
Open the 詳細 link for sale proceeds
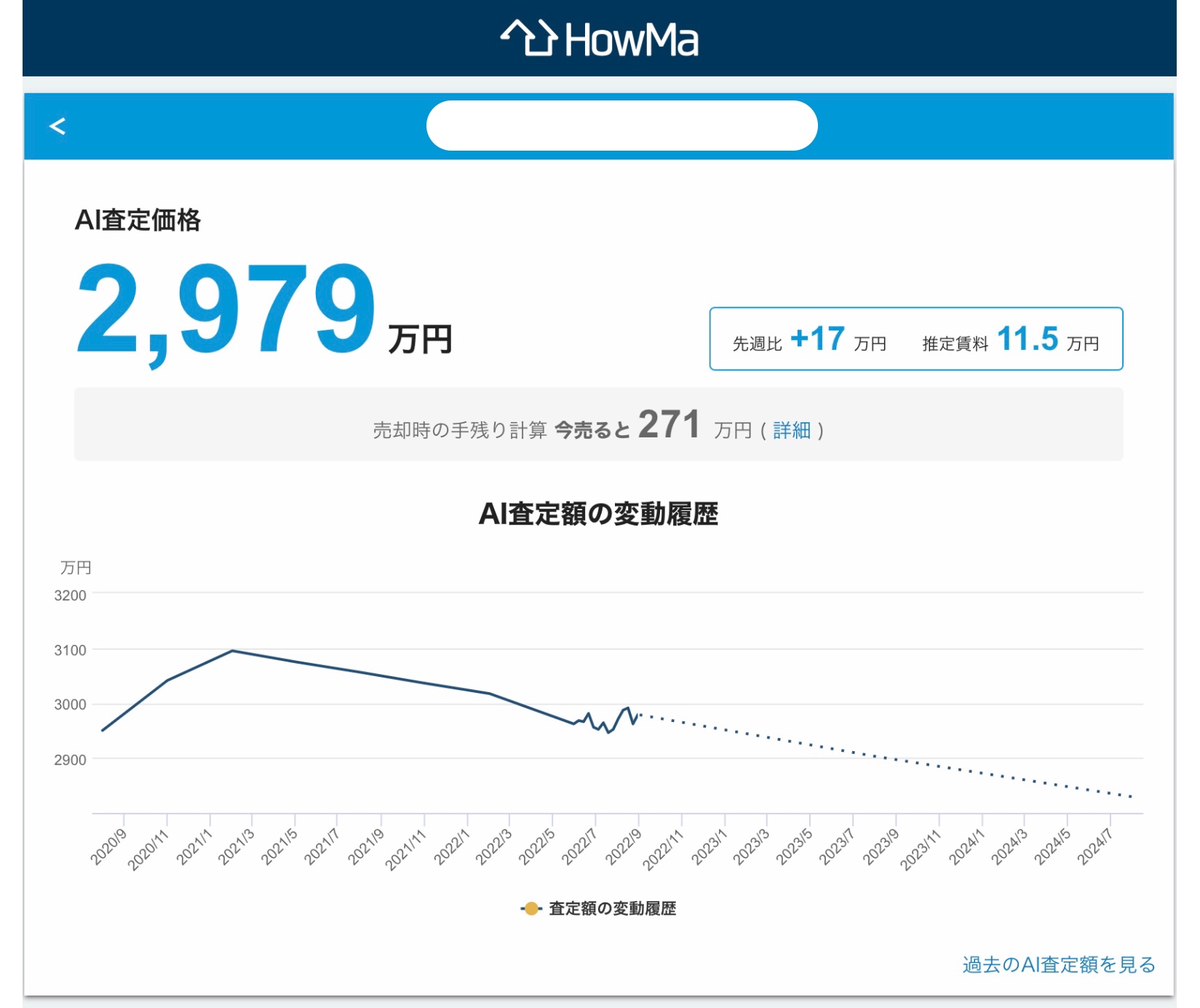792,431
